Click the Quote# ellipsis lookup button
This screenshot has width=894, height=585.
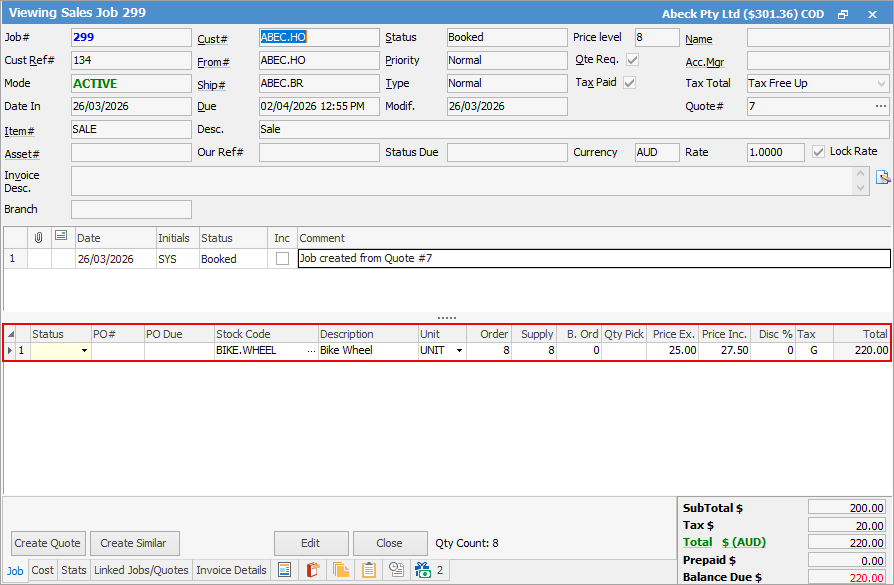point(880,107)
